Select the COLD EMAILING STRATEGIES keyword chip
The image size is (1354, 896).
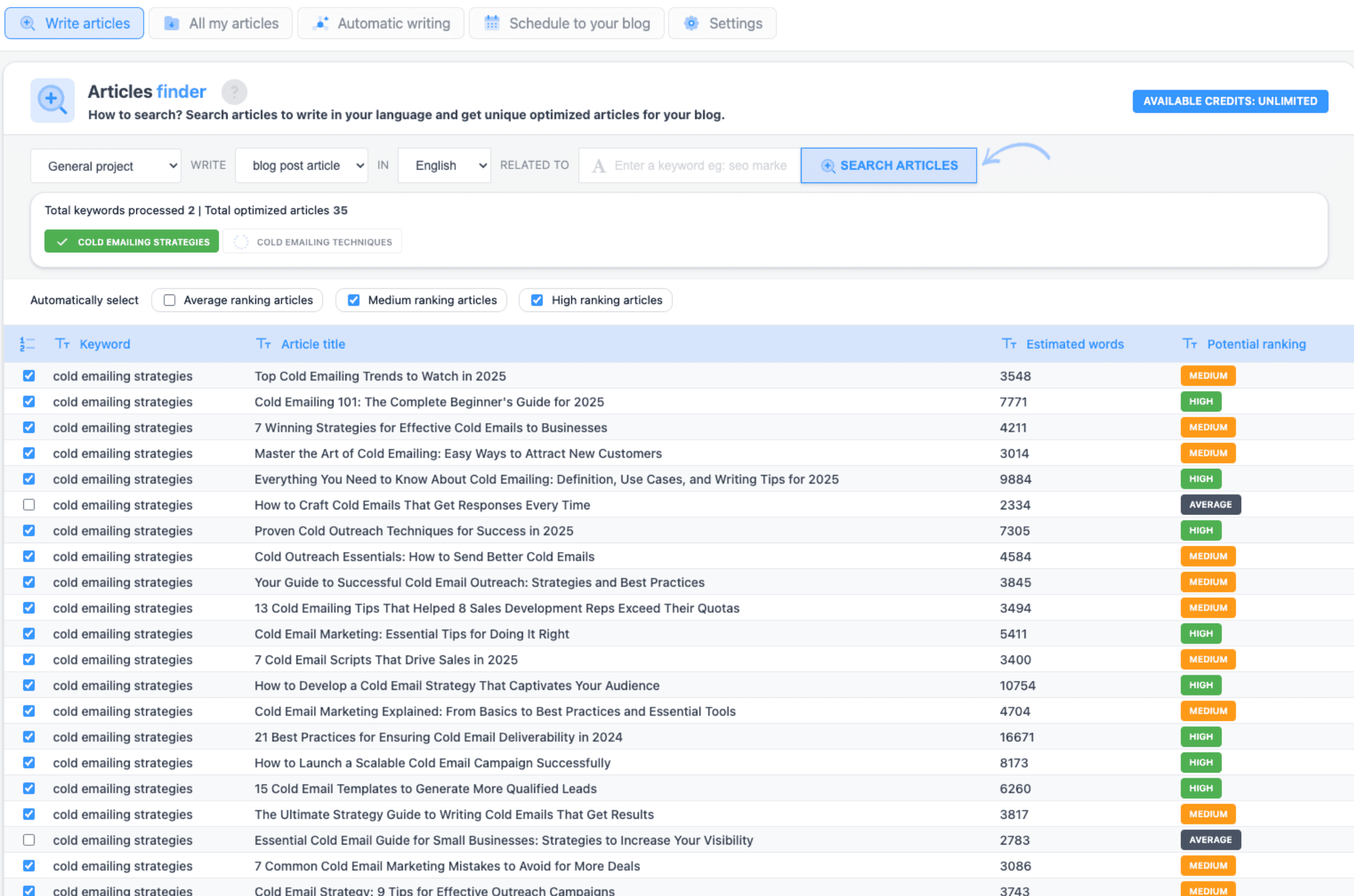[131, 241]
